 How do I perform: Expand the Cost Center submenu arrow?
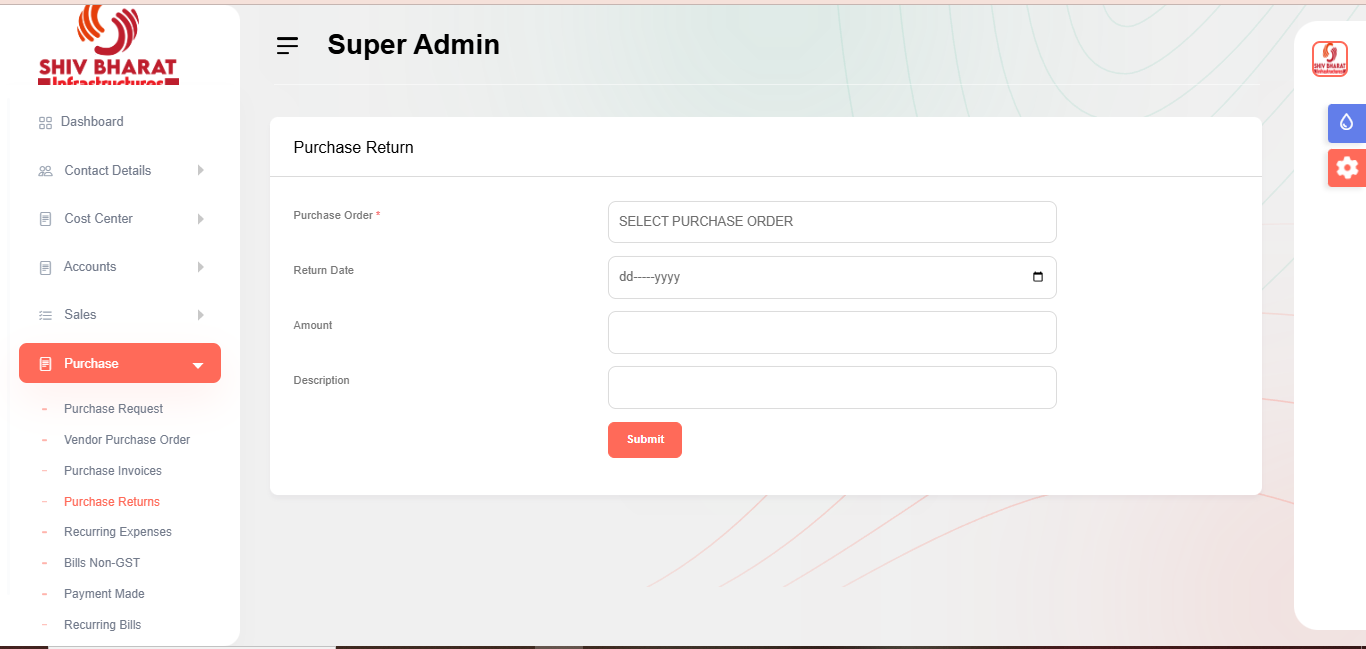[x=200, y=219]
